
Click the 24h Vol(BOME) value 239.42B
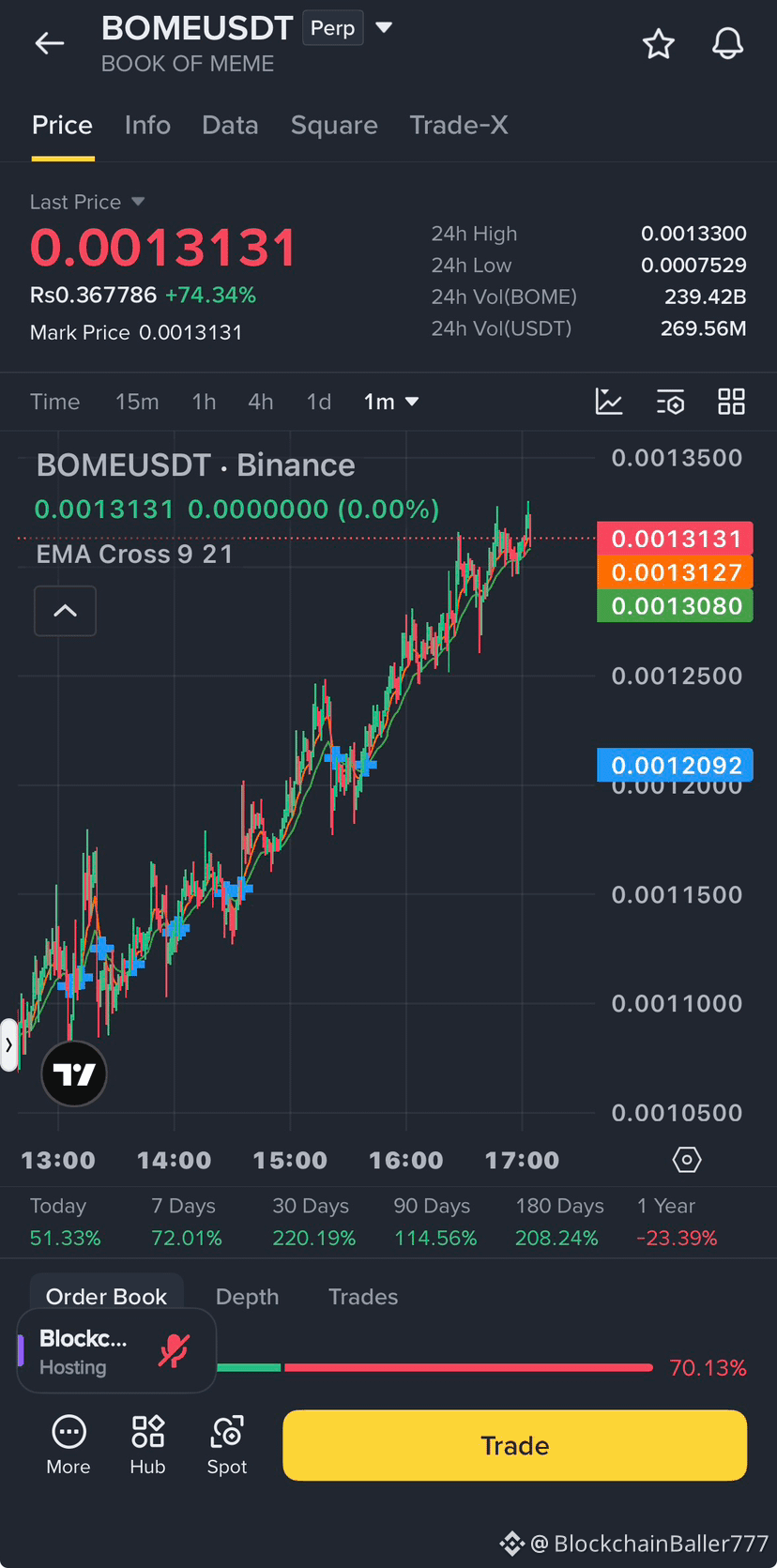(x=706, y=297)
